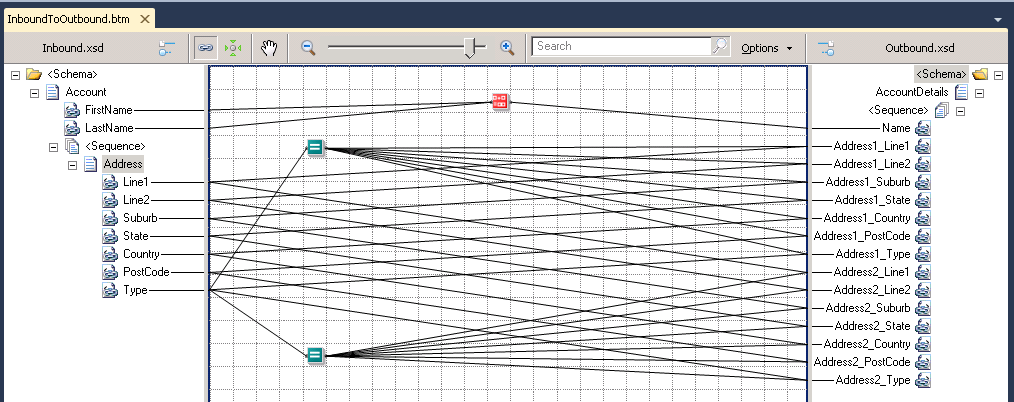Collapse the AccountDetails node in destination schema
The height and width of the screenshot is (402, 1014).
pos(980,93)
